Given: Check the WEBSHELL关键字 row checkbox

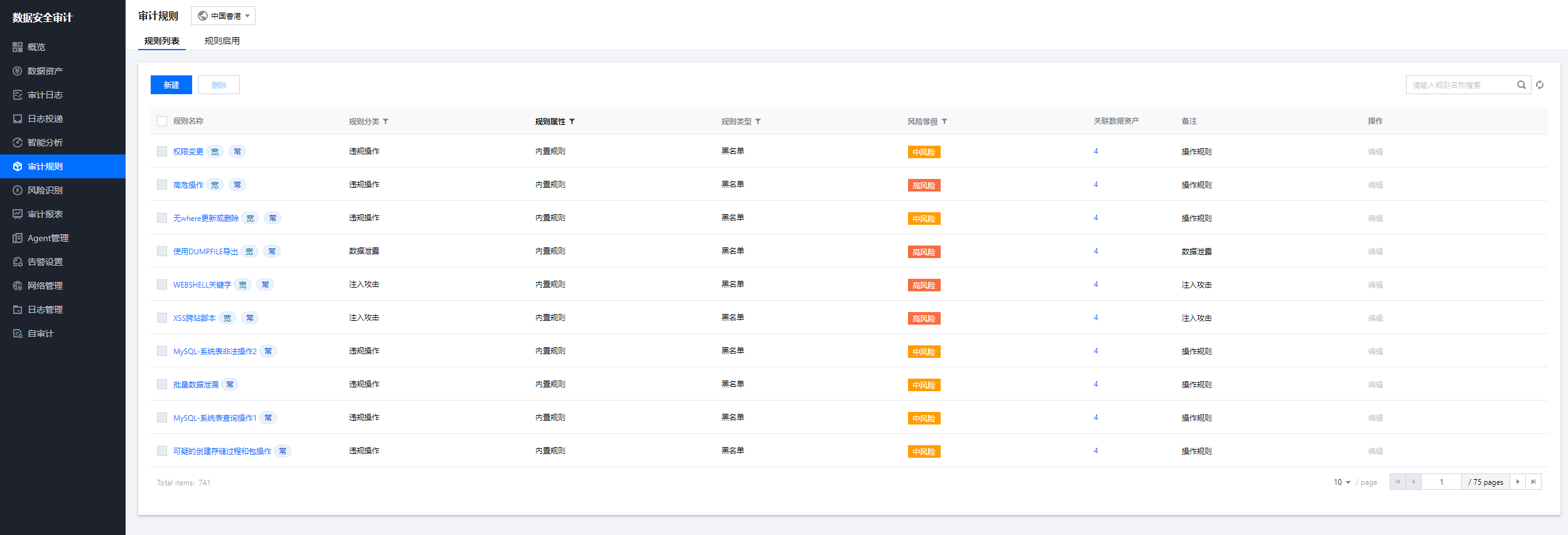Looking at the screenshot, I should pos(162,284).
